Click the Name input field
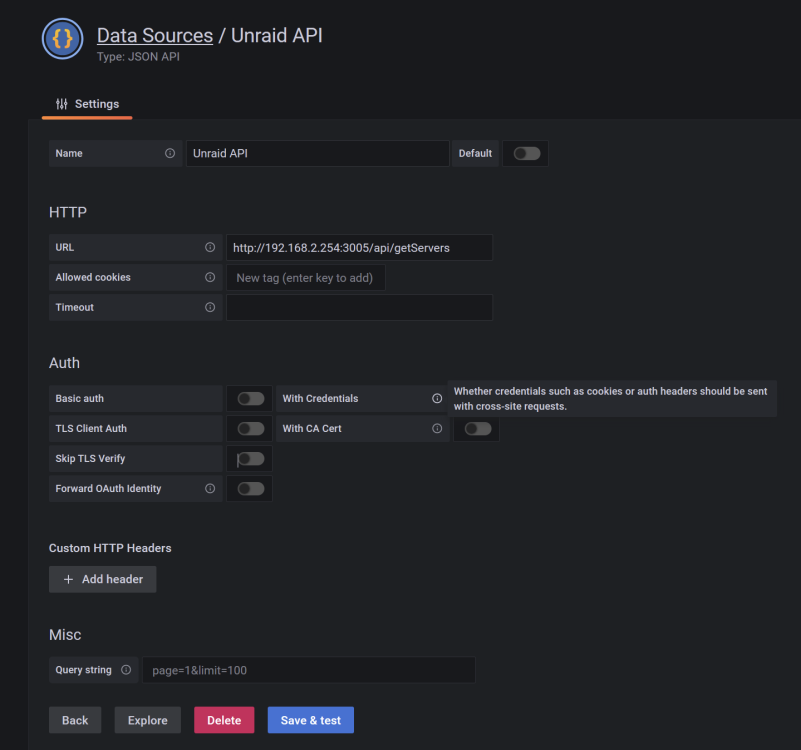This screenshot has width=801, height=750. pyautogui.click(x=318, y=153)
